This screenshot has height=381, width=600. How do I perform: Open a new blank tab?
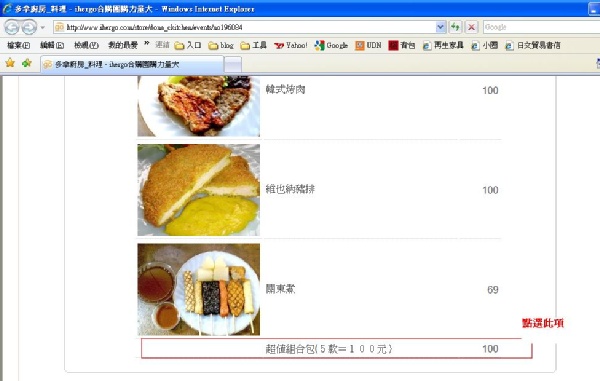tap(233, 64)
